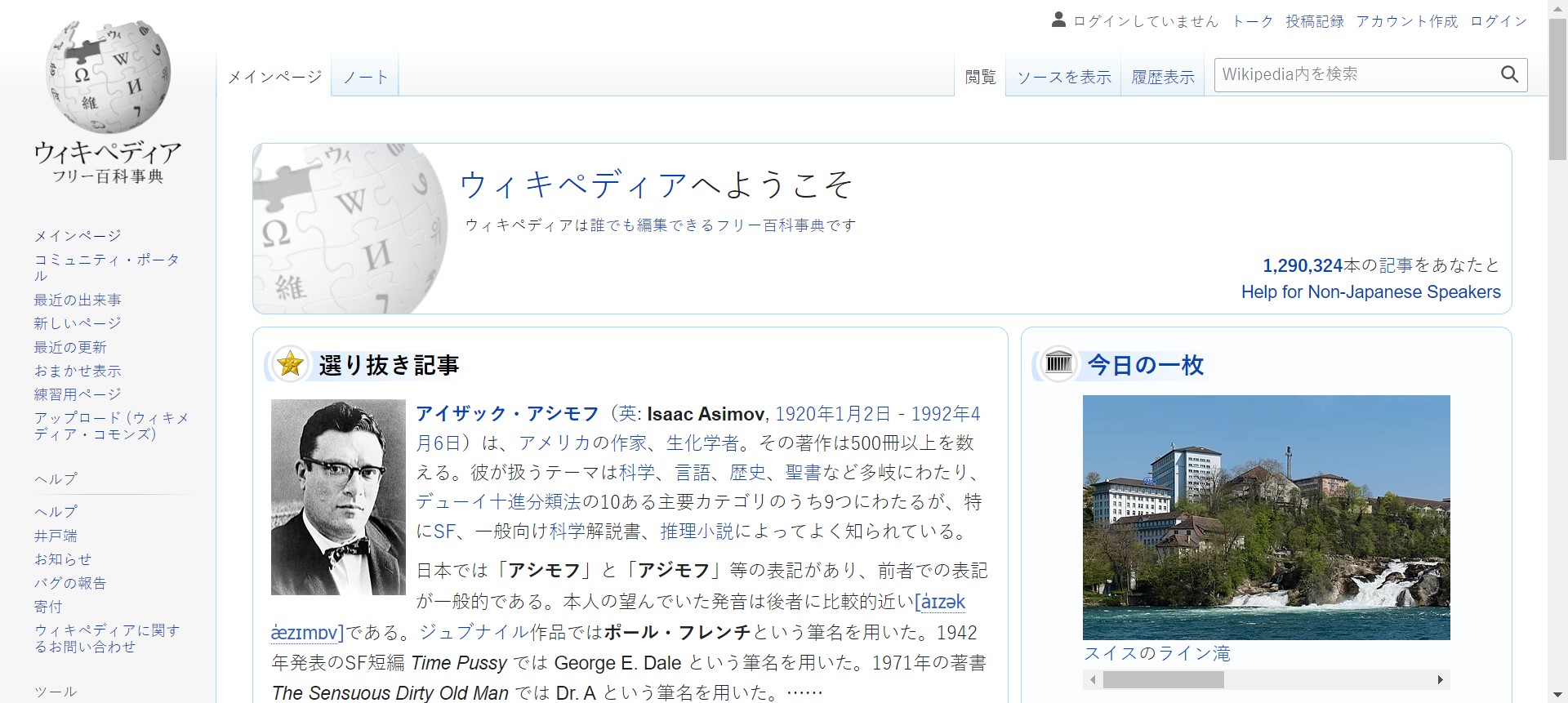This screenshot has width=1568, height=703.
Task: Click the right arrow of the image scrollbar
Action: pos(1440,679)
